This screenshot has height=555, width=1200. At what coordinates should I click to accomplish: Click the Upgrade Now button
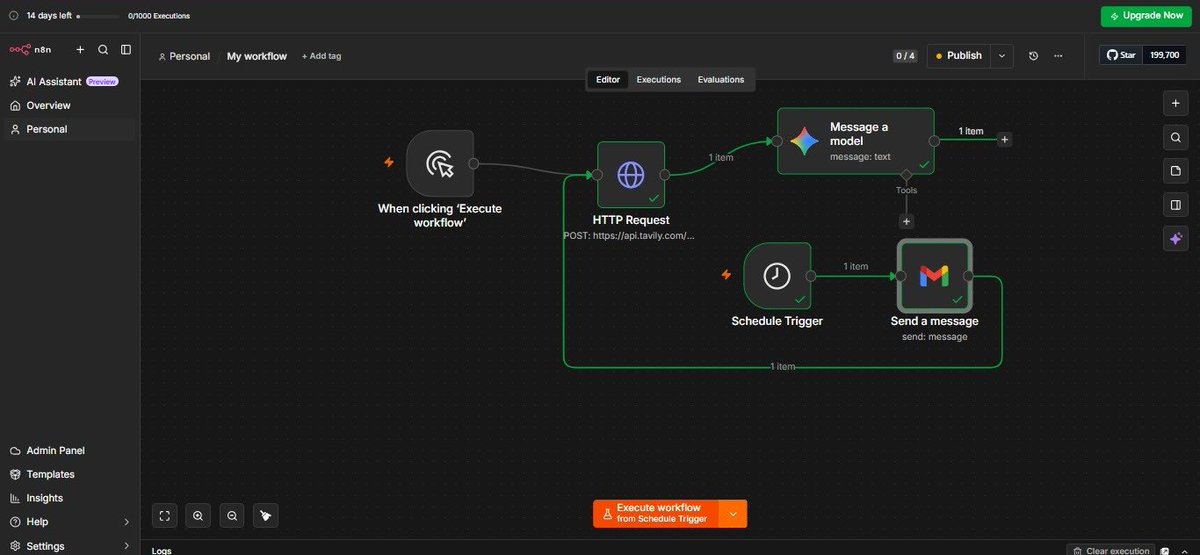pyautogui.click(x=1146, y=16)
